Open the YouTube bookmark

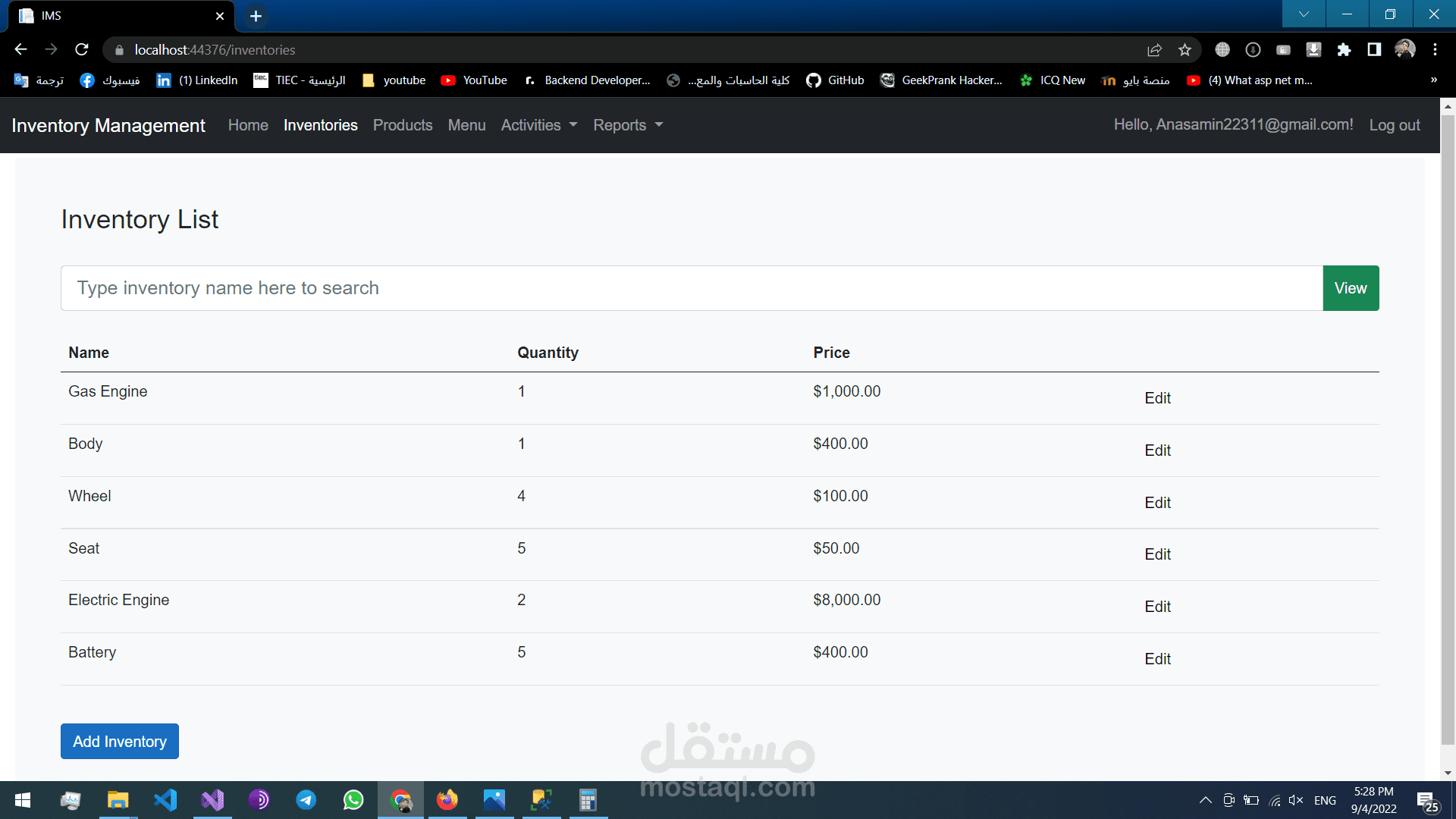click(x=474, y=80)
